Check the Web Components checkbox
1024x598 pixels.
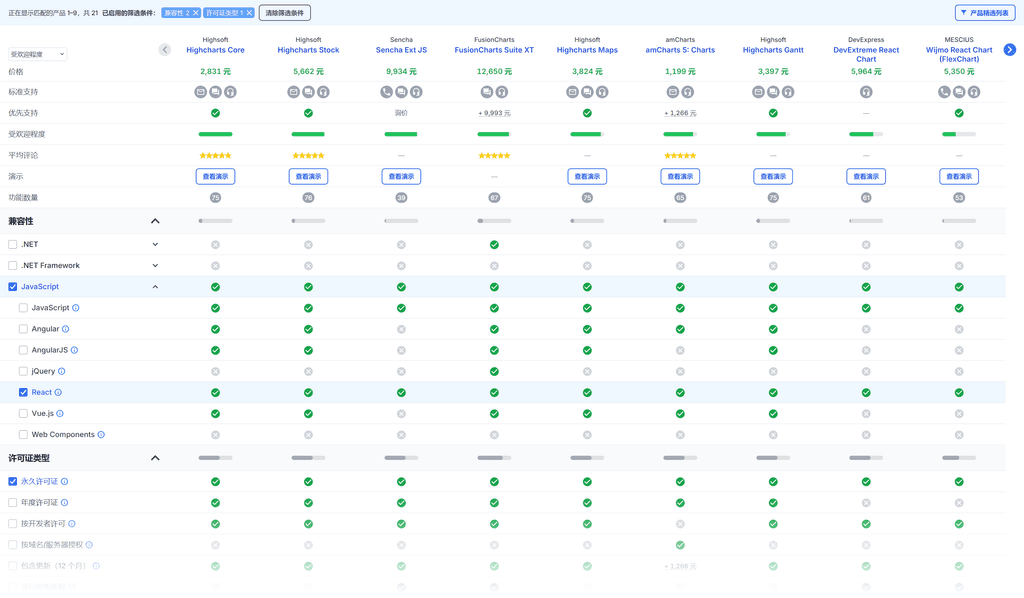23,435
